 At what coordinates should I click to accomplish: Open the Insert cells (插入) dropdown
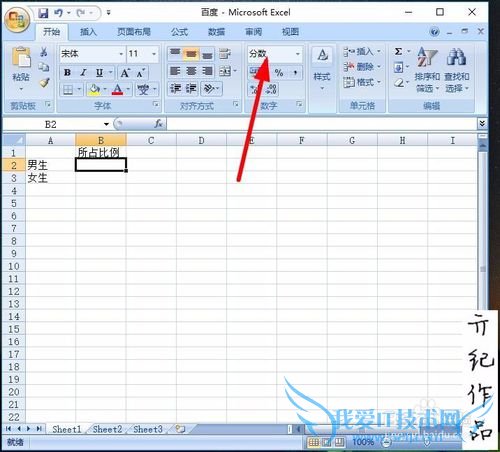[x=362, y=51]
